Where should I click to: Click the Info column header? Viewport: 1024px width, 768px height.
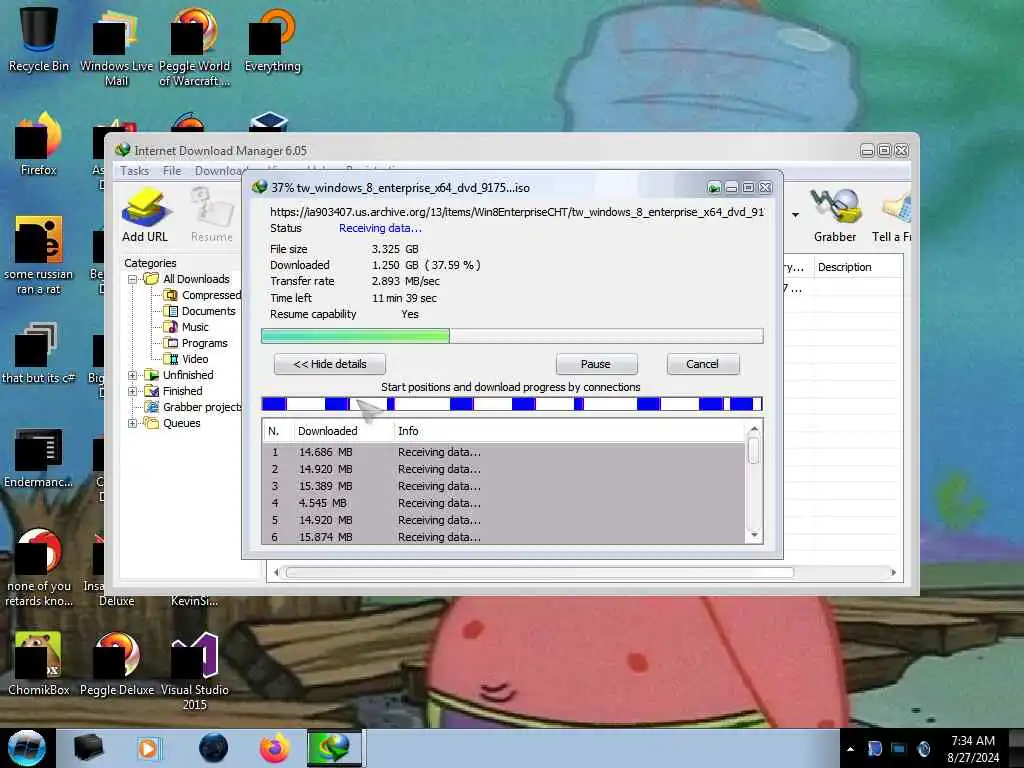[x=568, y=431]
